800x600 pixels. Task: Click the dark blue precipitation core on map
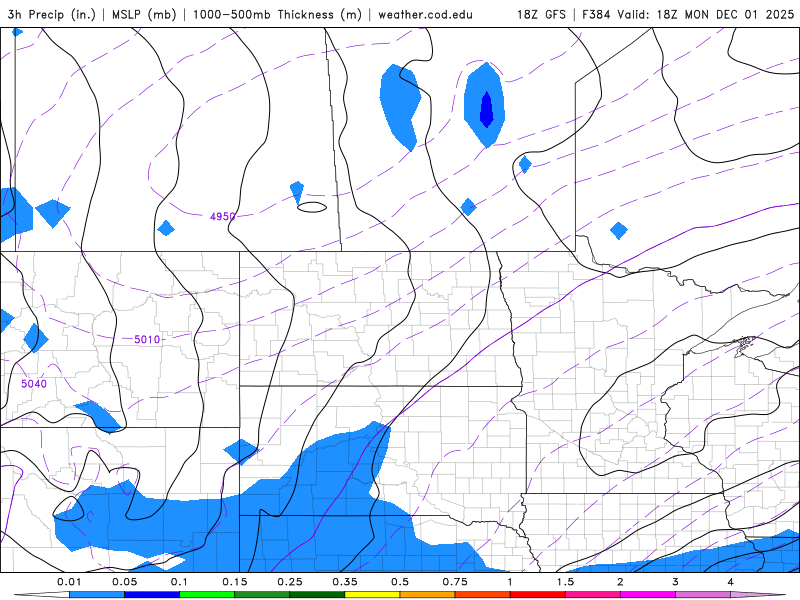pyautogui.click(x=486, y=110)
